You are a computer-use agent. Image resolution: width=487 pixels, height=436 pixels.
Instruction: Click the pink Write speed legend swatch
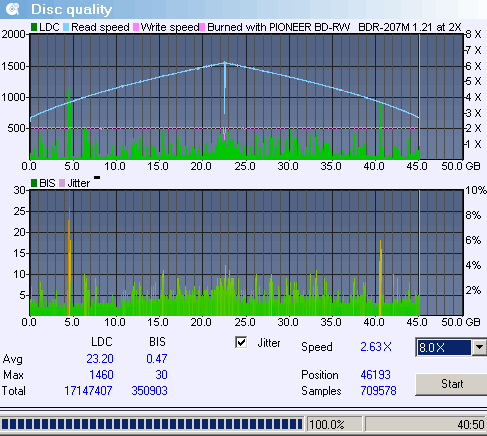136,27
